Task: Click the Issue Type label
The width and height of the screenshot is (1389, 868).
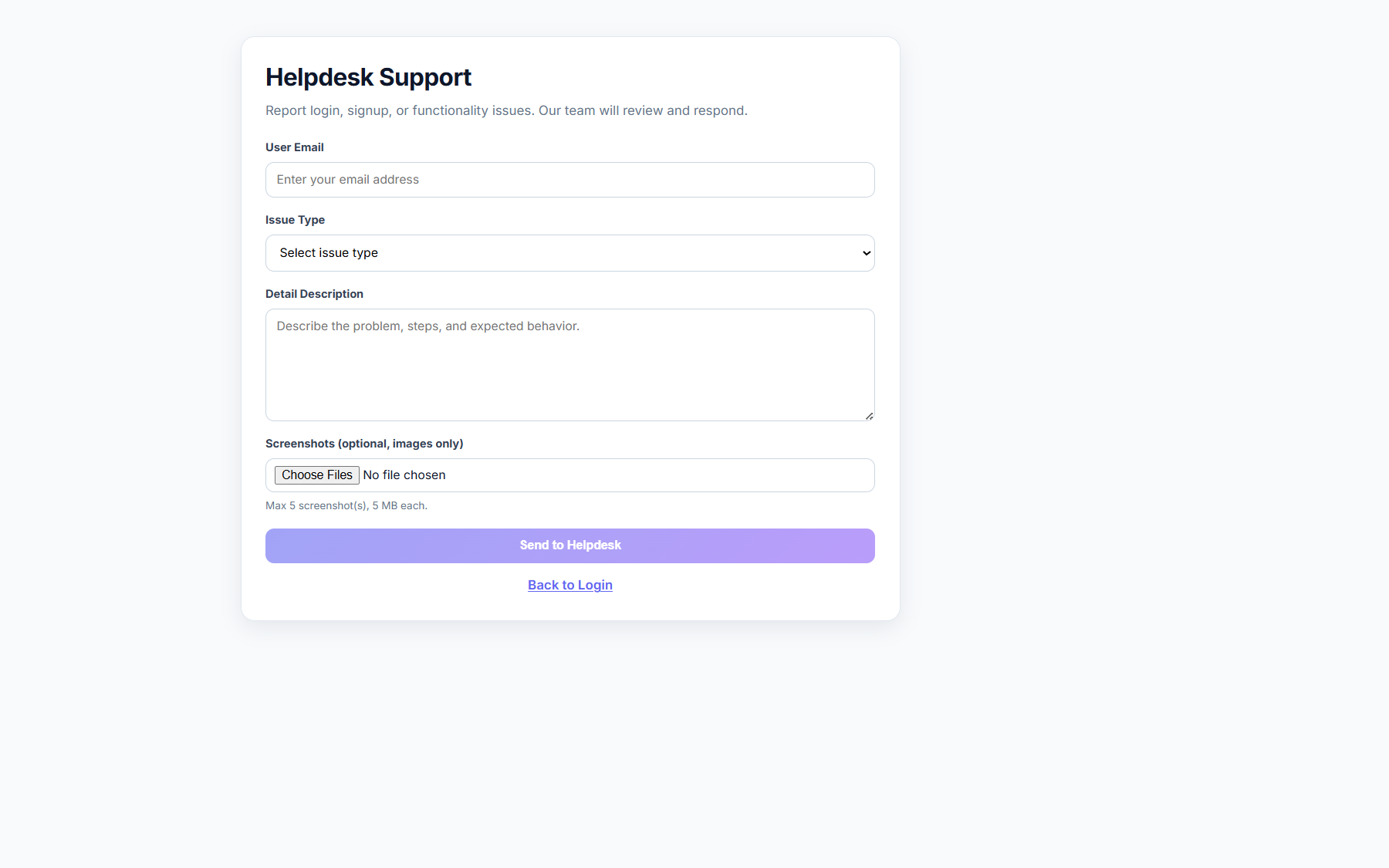Action: [x=295, y=220]
